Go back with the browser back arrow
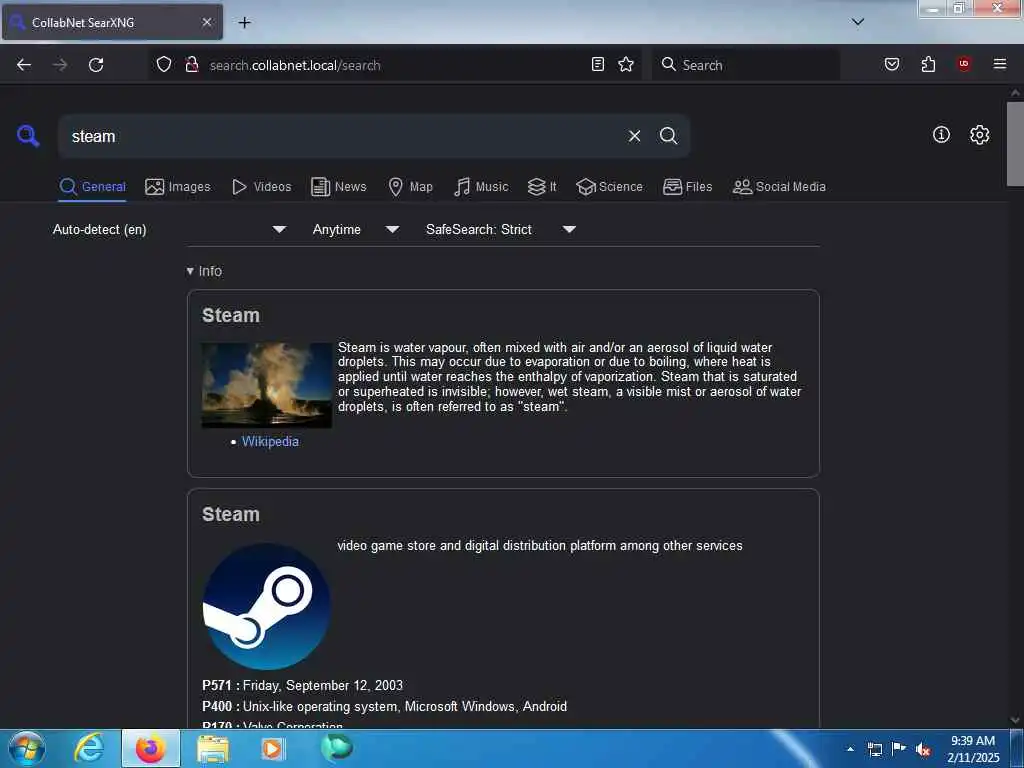Viewport: 1024px width, 768px height. tap(24, 65)
